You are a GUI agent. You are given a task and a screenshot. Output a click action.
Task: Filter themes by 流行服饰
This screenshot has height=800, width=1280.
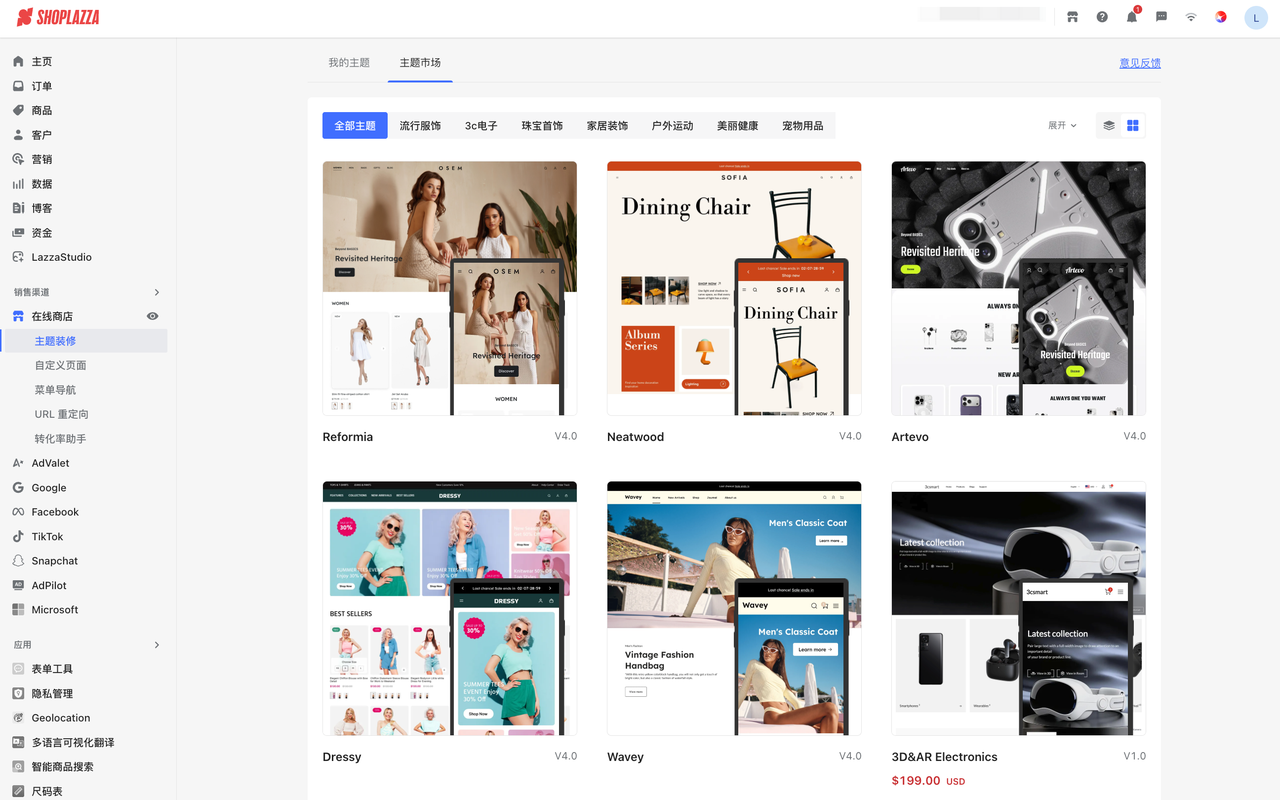pos(420,126)
